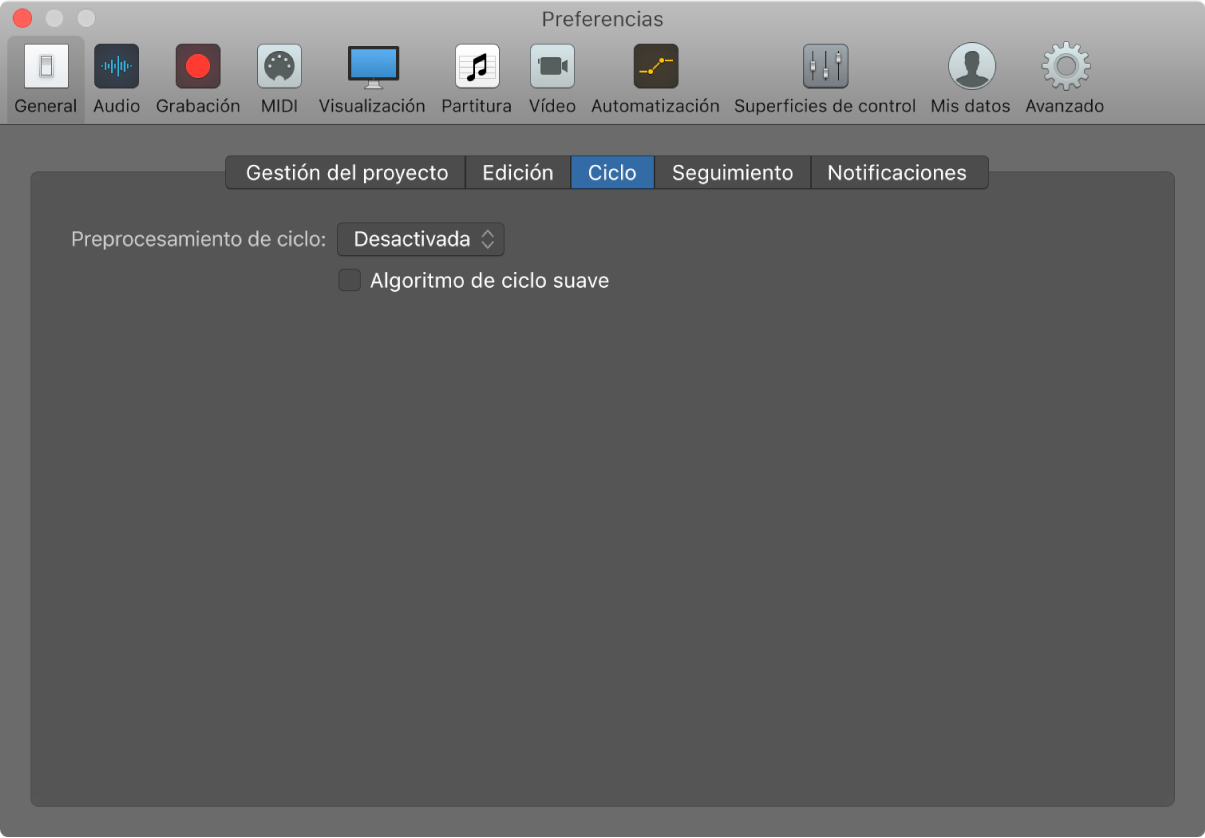Switch to Seguimiento tab
Viewport: 1205px width, 838px height.
[x=732, y=173]
